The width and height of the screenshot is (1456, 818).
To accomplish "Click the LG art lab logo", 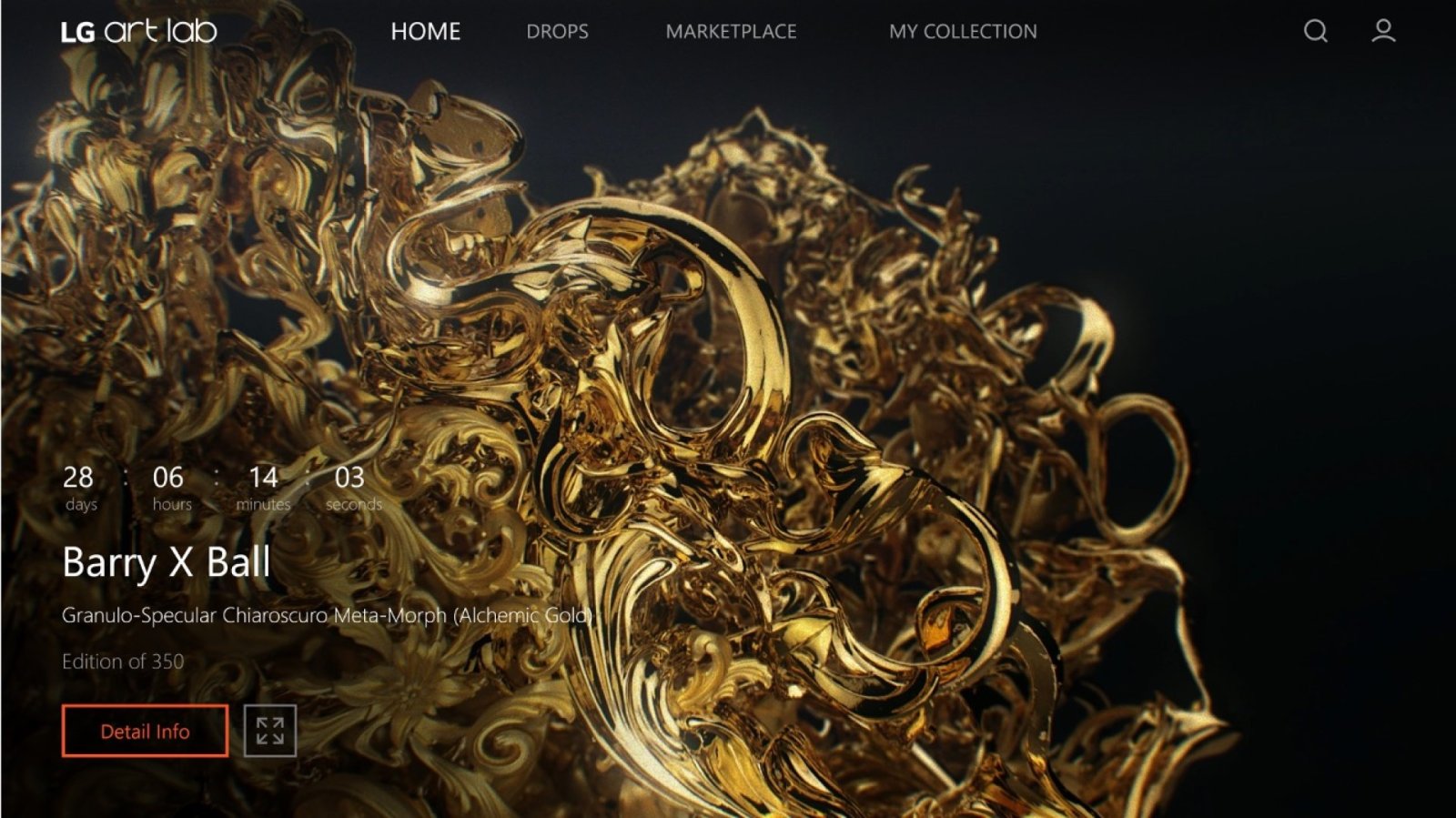I will 139,31.
